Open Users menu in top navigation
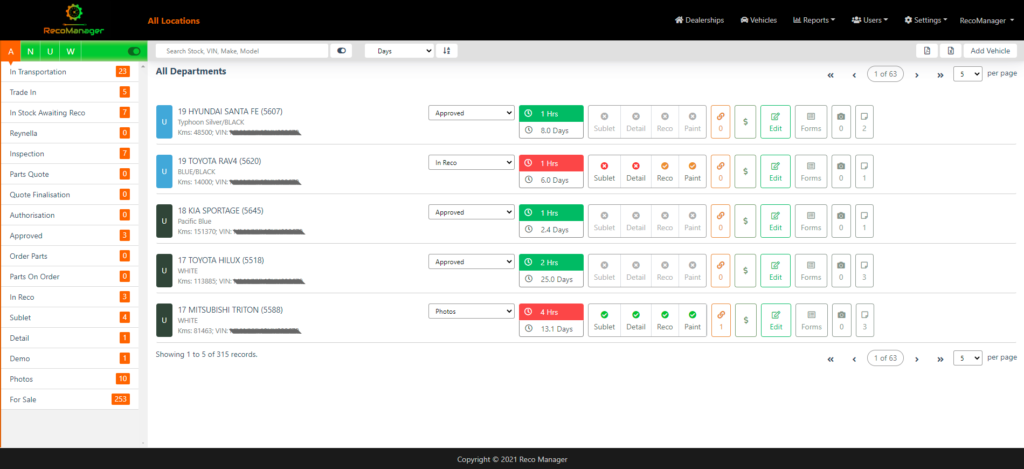The height and width of the screenshot is (469, 1024). 870,20
